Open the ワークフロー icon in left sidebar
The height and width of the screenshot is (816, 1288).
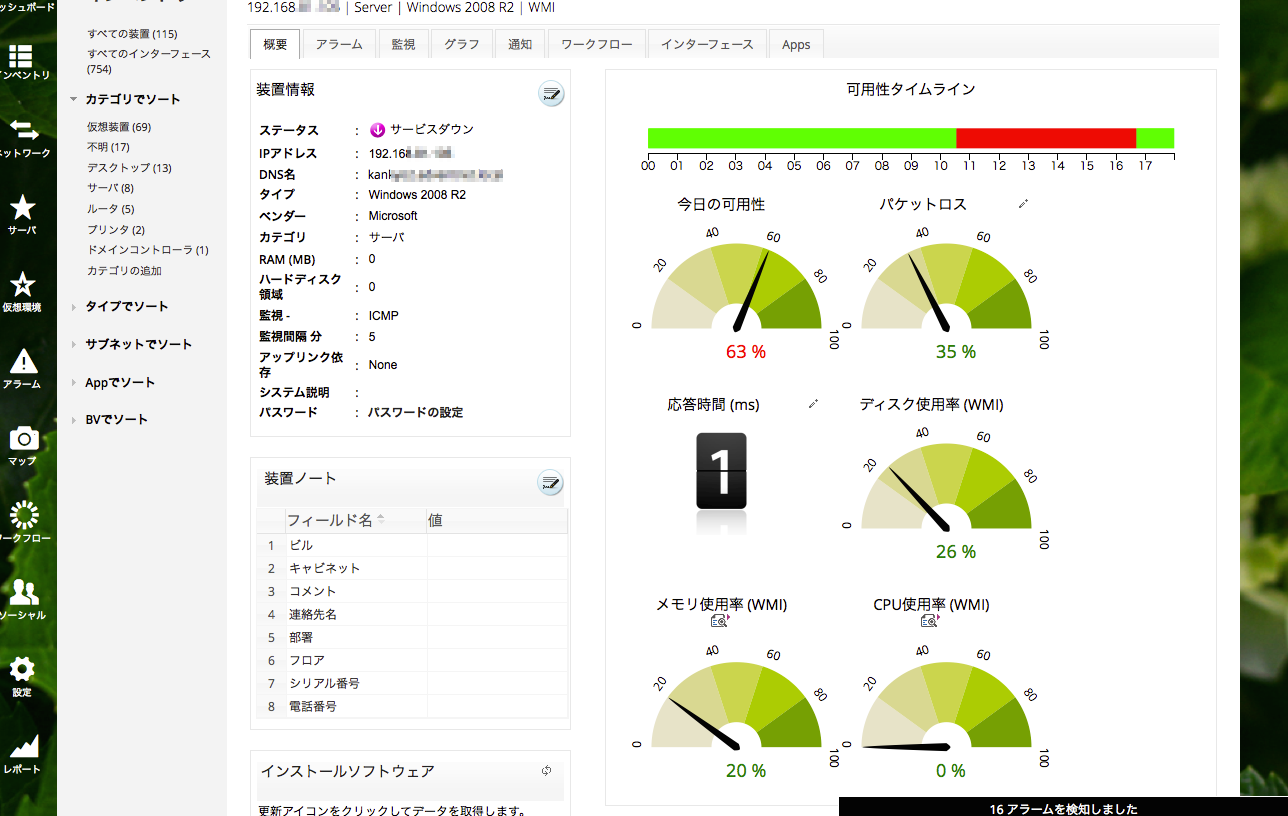tap(25, 517)
